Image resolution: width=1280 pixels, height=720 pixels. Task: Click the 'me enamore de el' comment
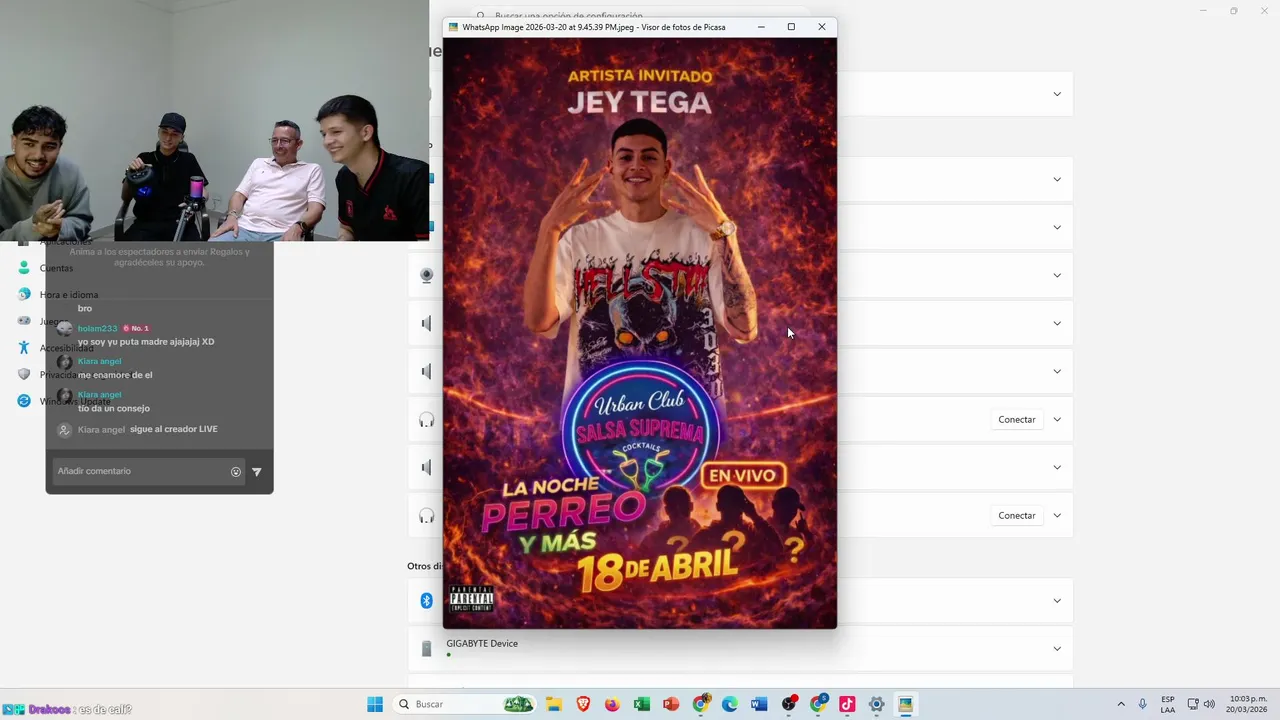115,375
